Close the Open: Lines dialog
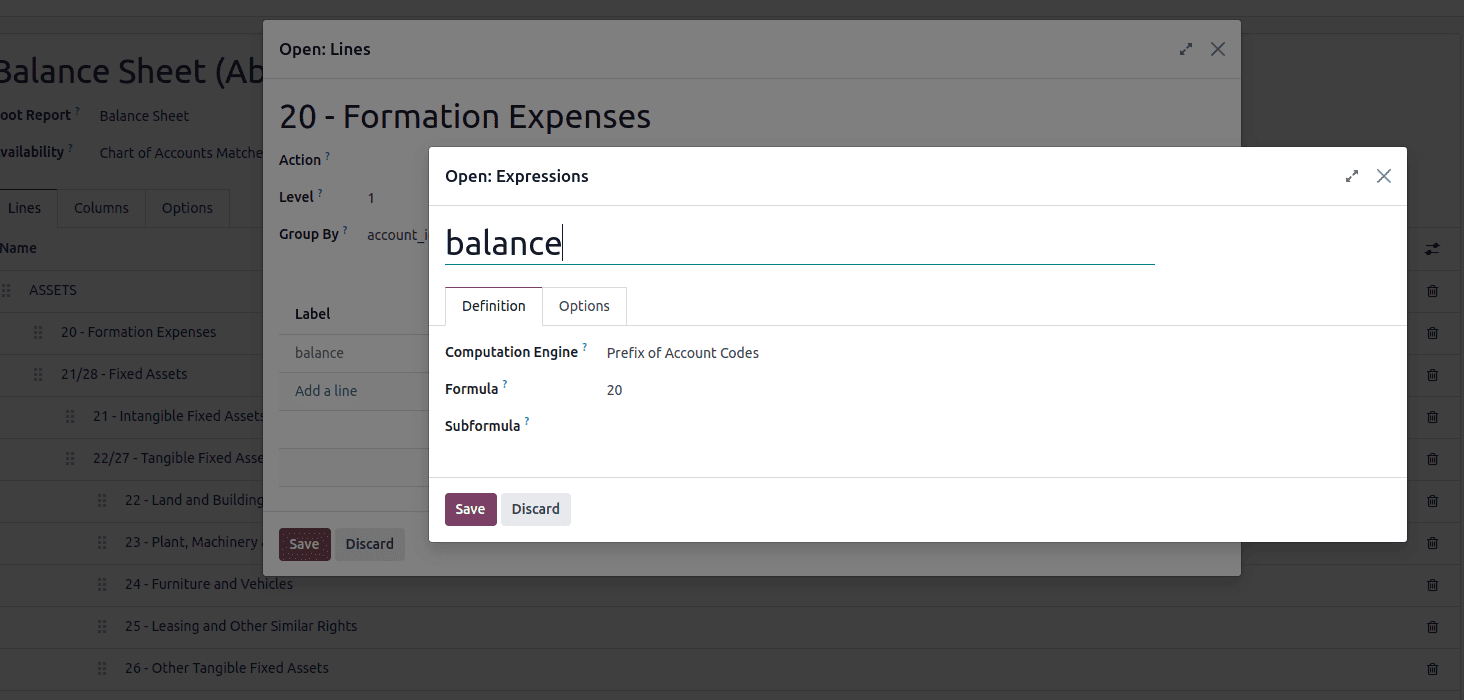The width and height of the screenshot is (1464, 700). [x=1218, y=49]
